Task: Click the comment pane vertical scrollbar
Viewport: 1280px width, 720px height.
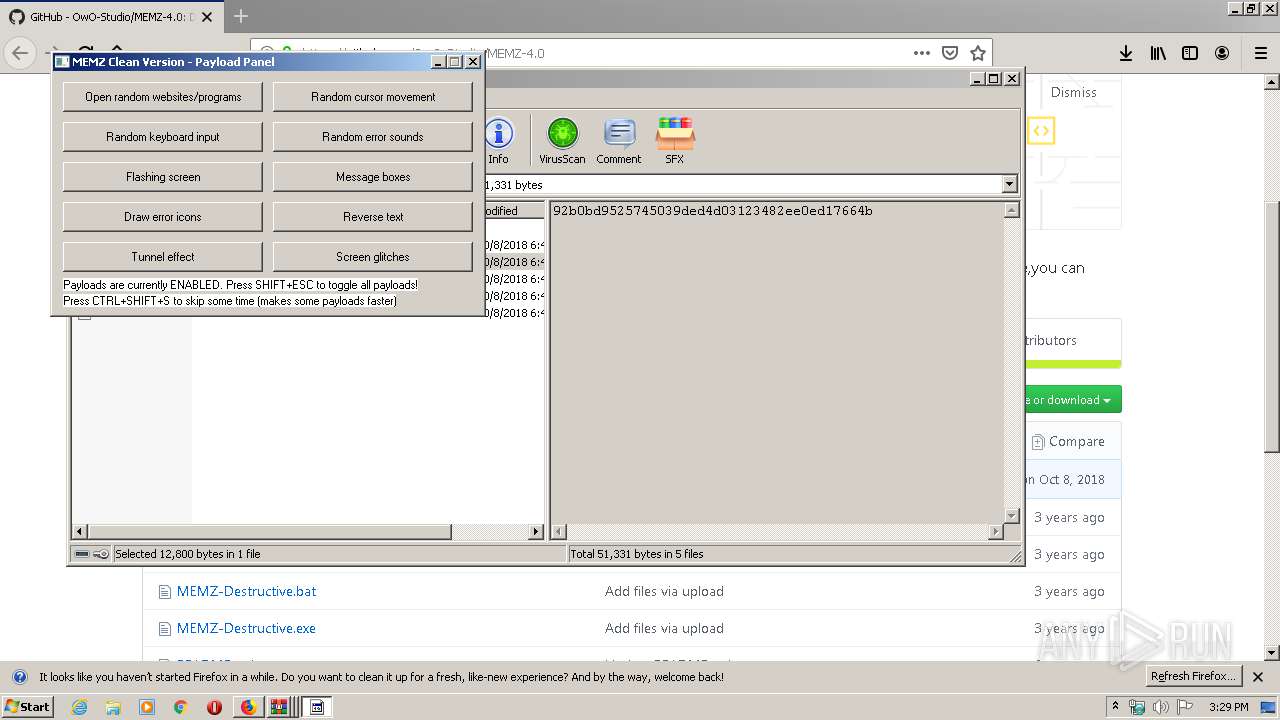Action: click(x=1011, y=363)
